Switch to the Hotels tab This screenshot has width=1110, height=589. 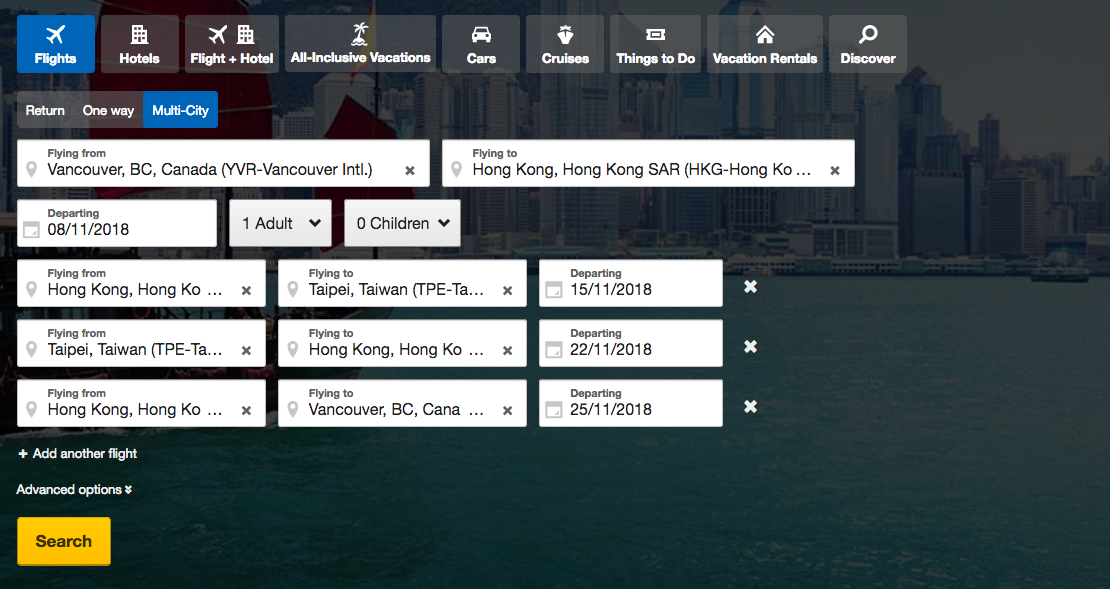click(139, 44)
